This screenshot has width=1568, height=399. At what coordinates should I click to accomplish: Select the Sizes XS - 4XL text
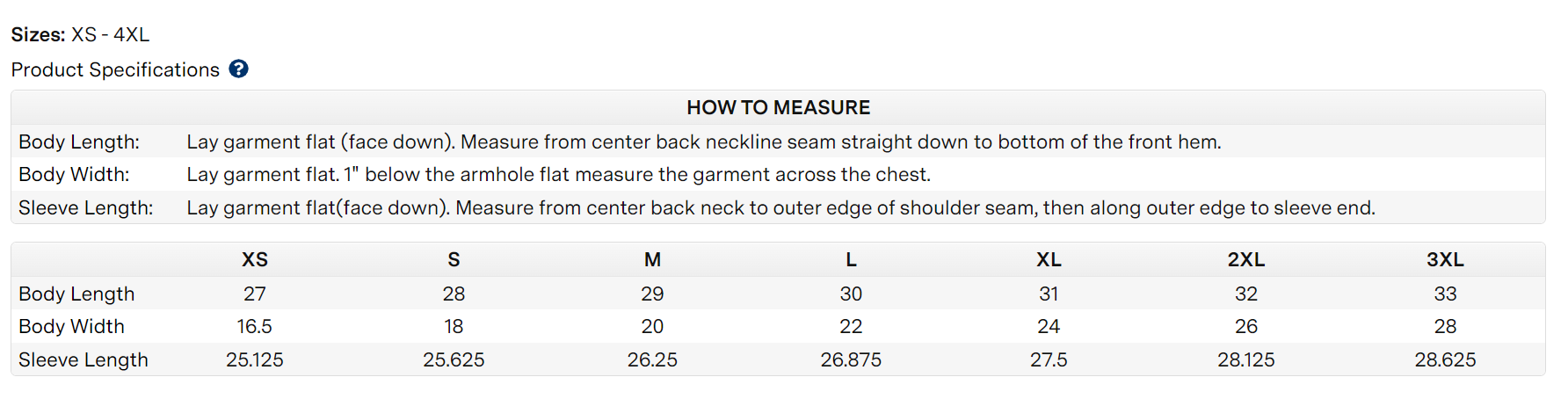(80, 34)
